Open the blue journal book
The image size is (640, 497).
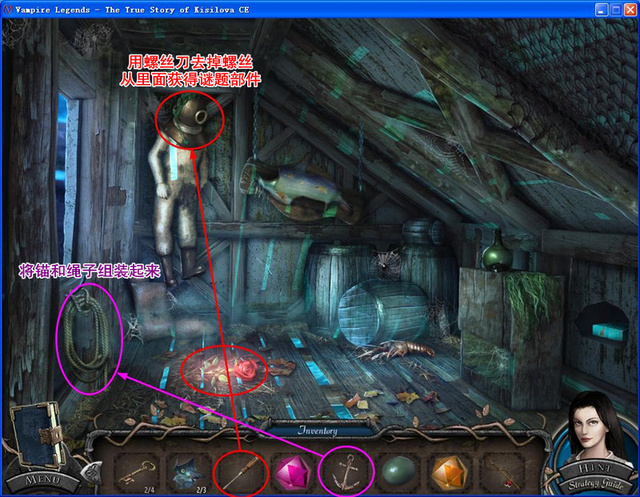37,433
